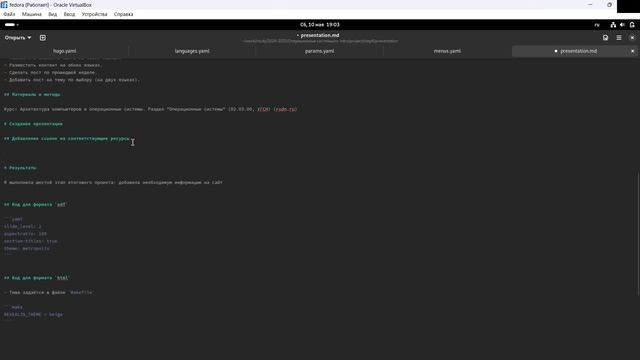Click the 'section-titles: true' line
This screenshot has width=640, height=360.
[31, 241]
